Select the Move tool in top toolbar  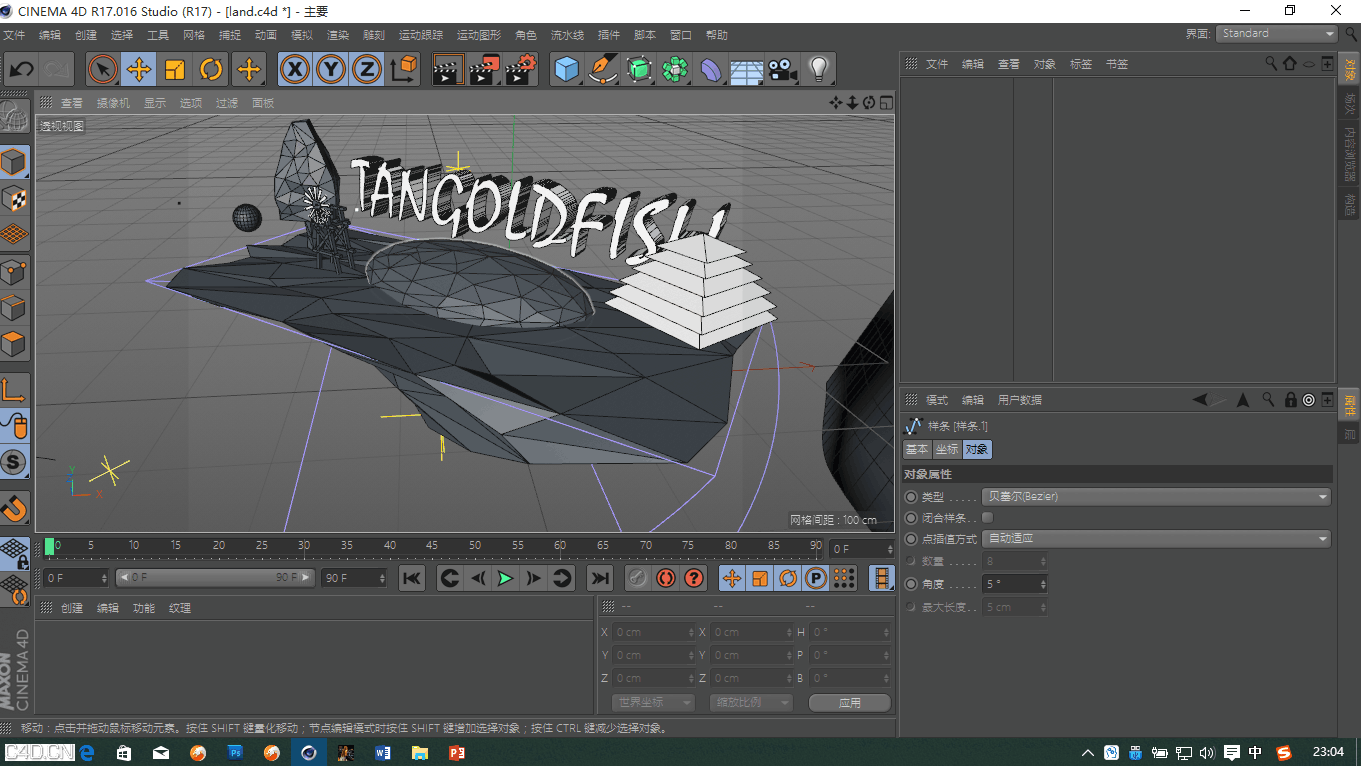(x=138, y=70)
